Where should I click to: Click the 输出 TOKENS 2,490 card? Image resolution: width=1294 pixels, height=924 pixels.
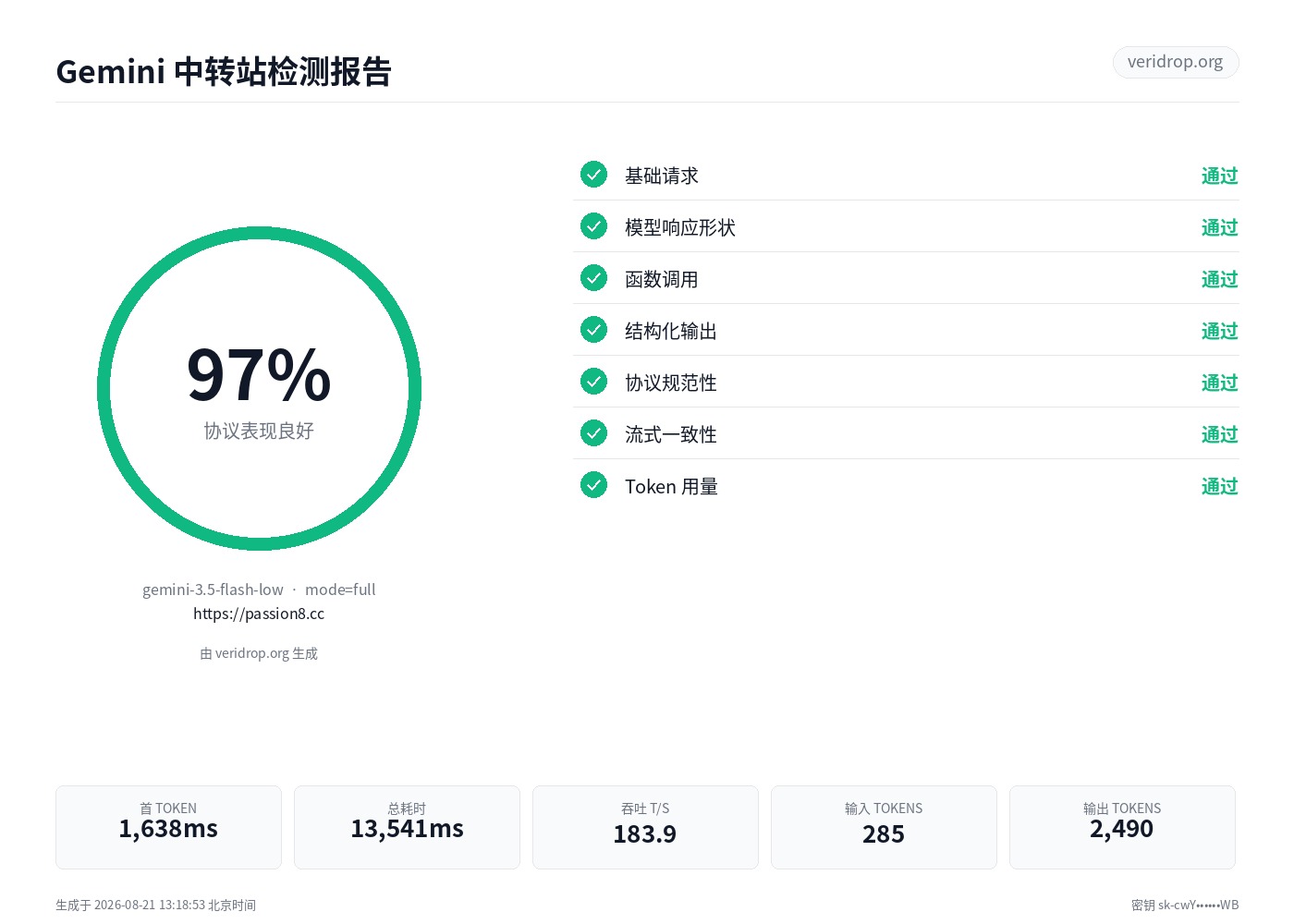1122,827
